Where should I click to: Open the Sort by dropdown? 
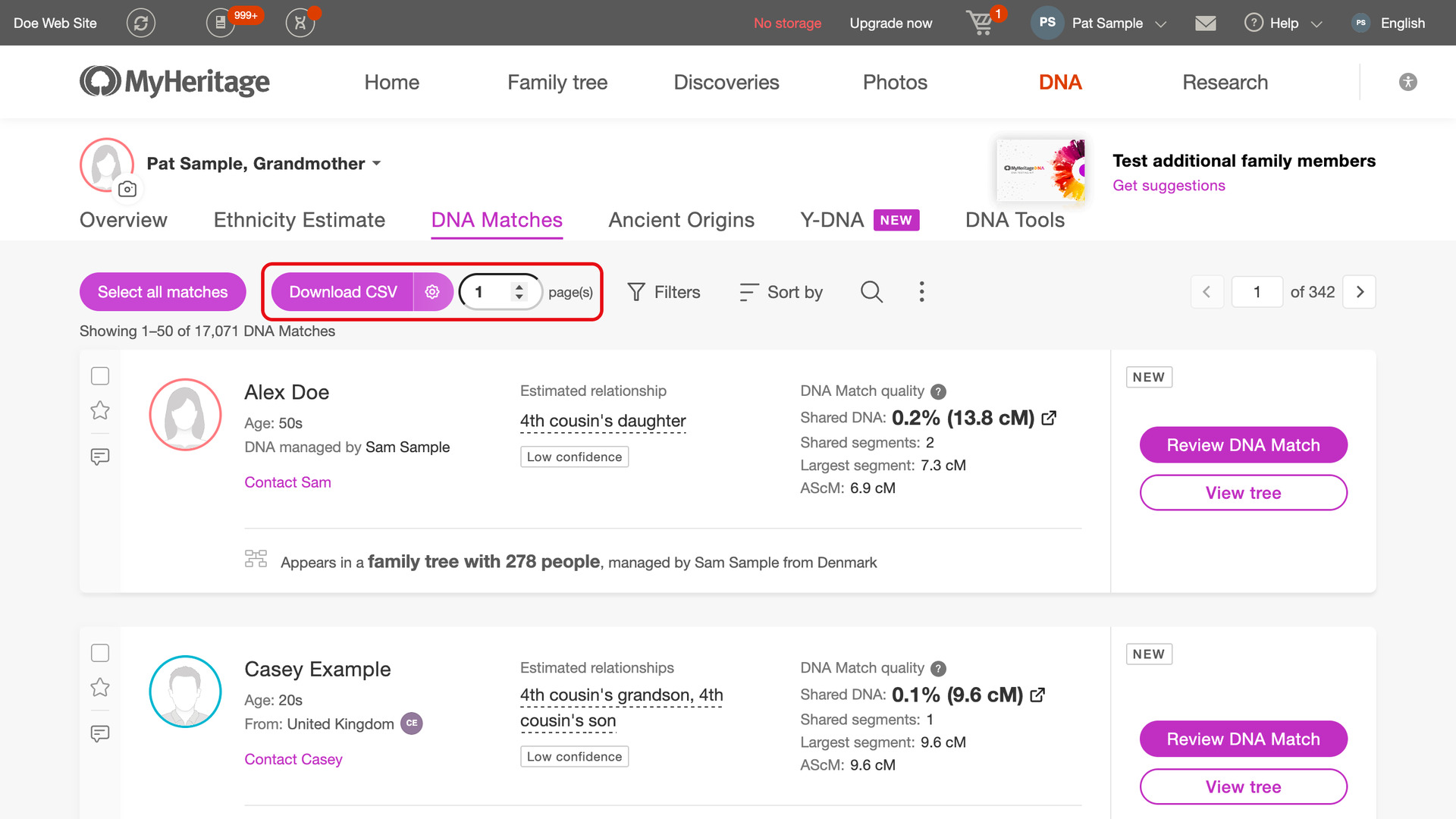pos(781,292)
